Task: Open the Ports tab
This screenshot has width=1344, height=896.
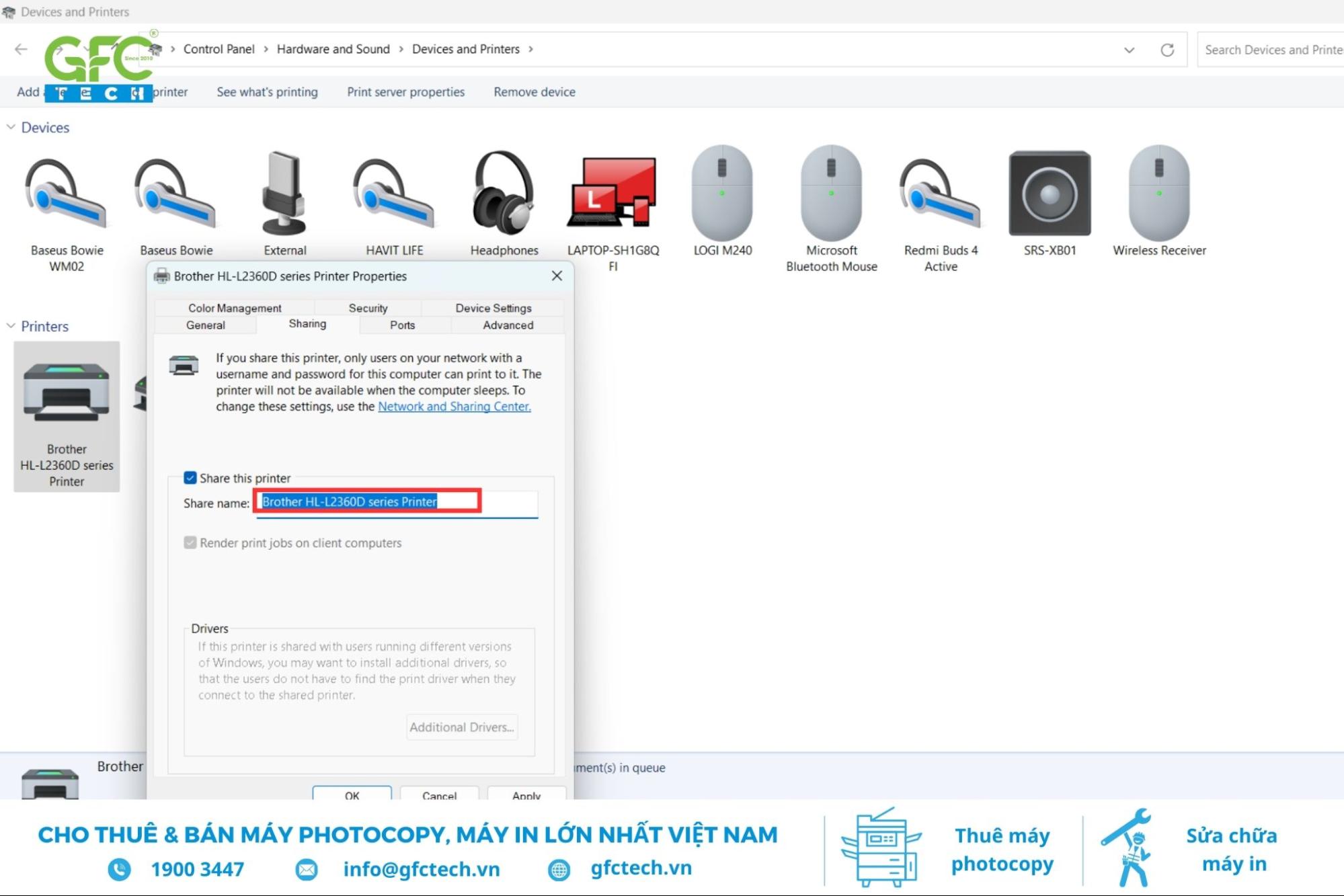Action: [x=403, y=325]
